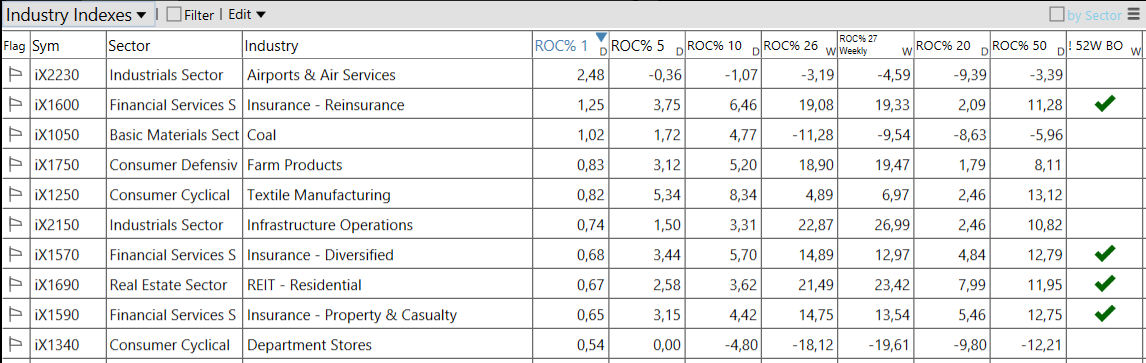This screenshot has height=363, width=1146.
Task: Open the Industry Indexes dropdown
Action: point(78,15)
